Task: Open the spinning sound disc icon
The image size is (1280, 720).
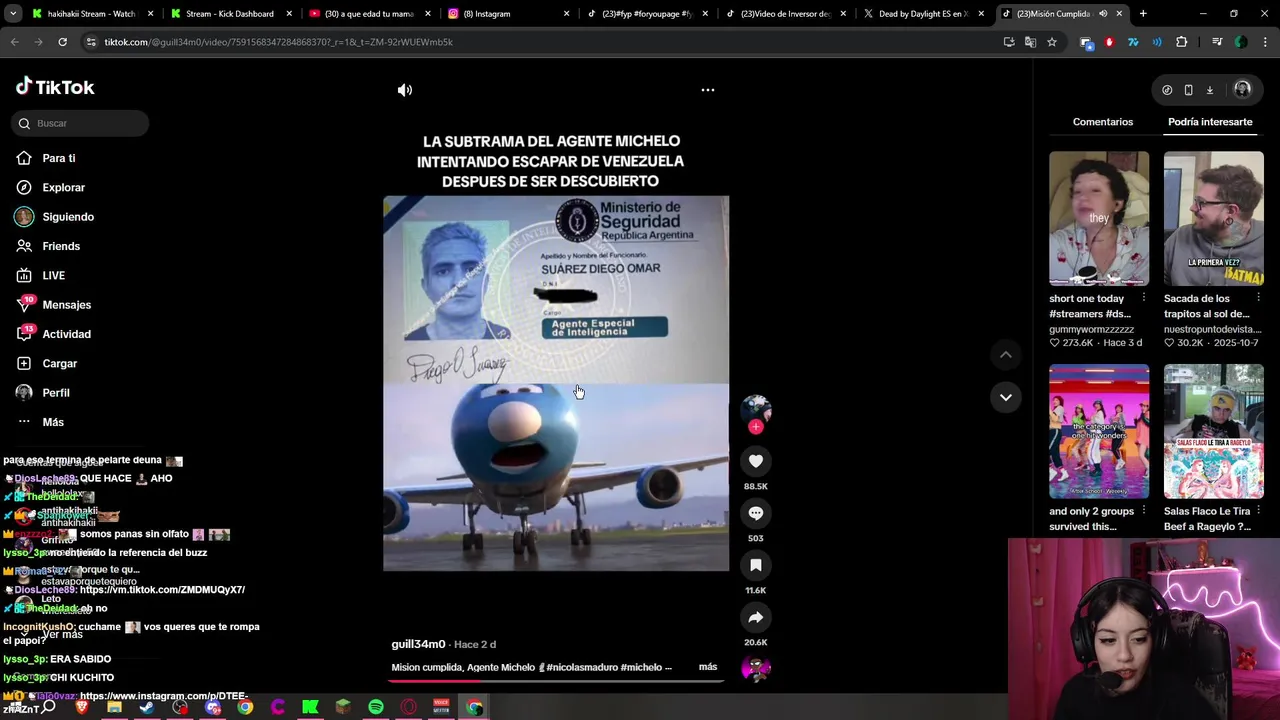Action: click(x=756, y=668)
